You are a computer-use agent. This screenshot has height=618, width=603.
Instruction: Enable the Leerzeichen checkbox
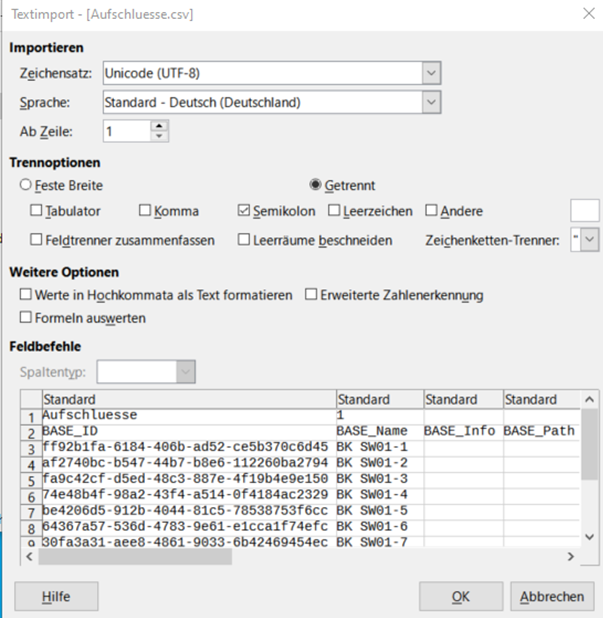pyautogui.click(x=334, y=210)
